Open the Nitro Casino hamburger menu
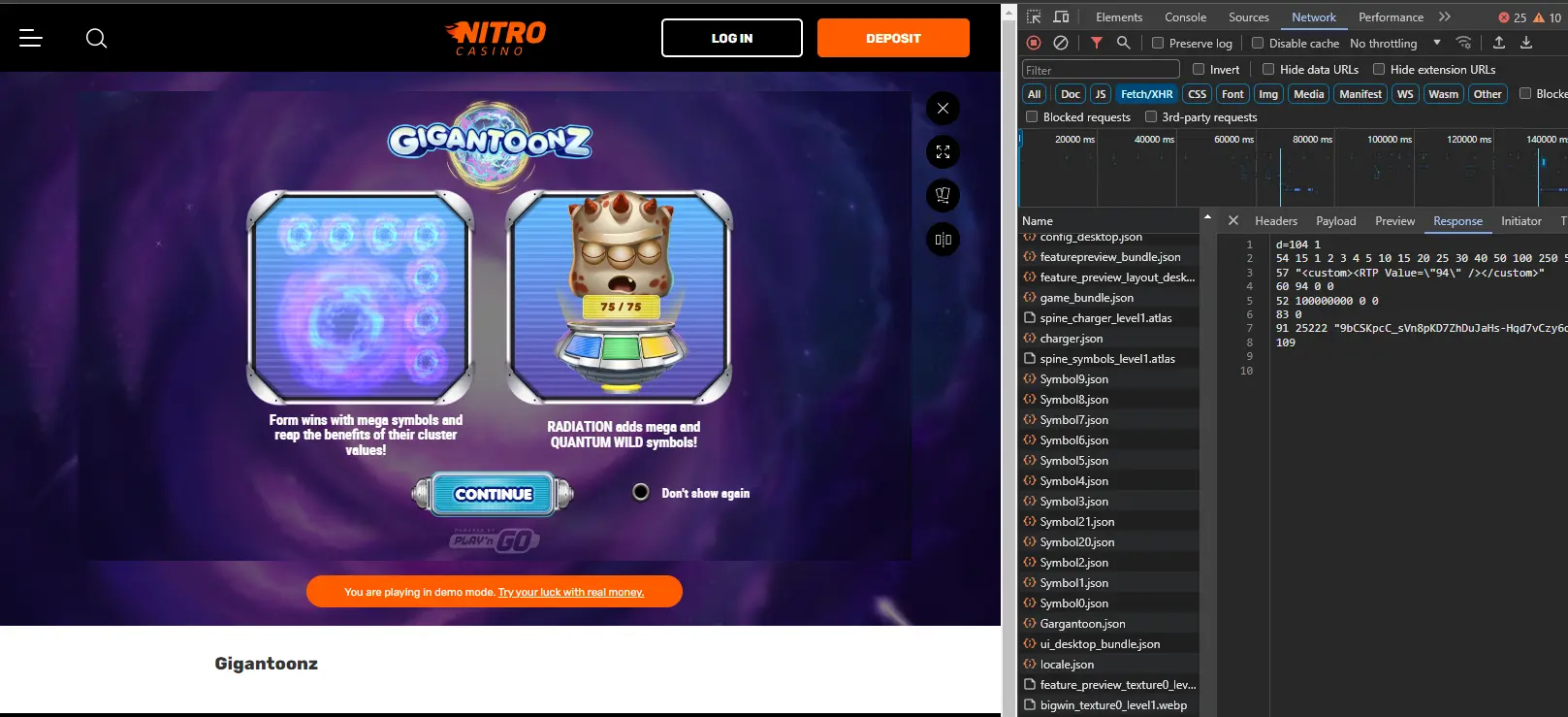The image size is (1568, 717). click(x=31, y=38)
